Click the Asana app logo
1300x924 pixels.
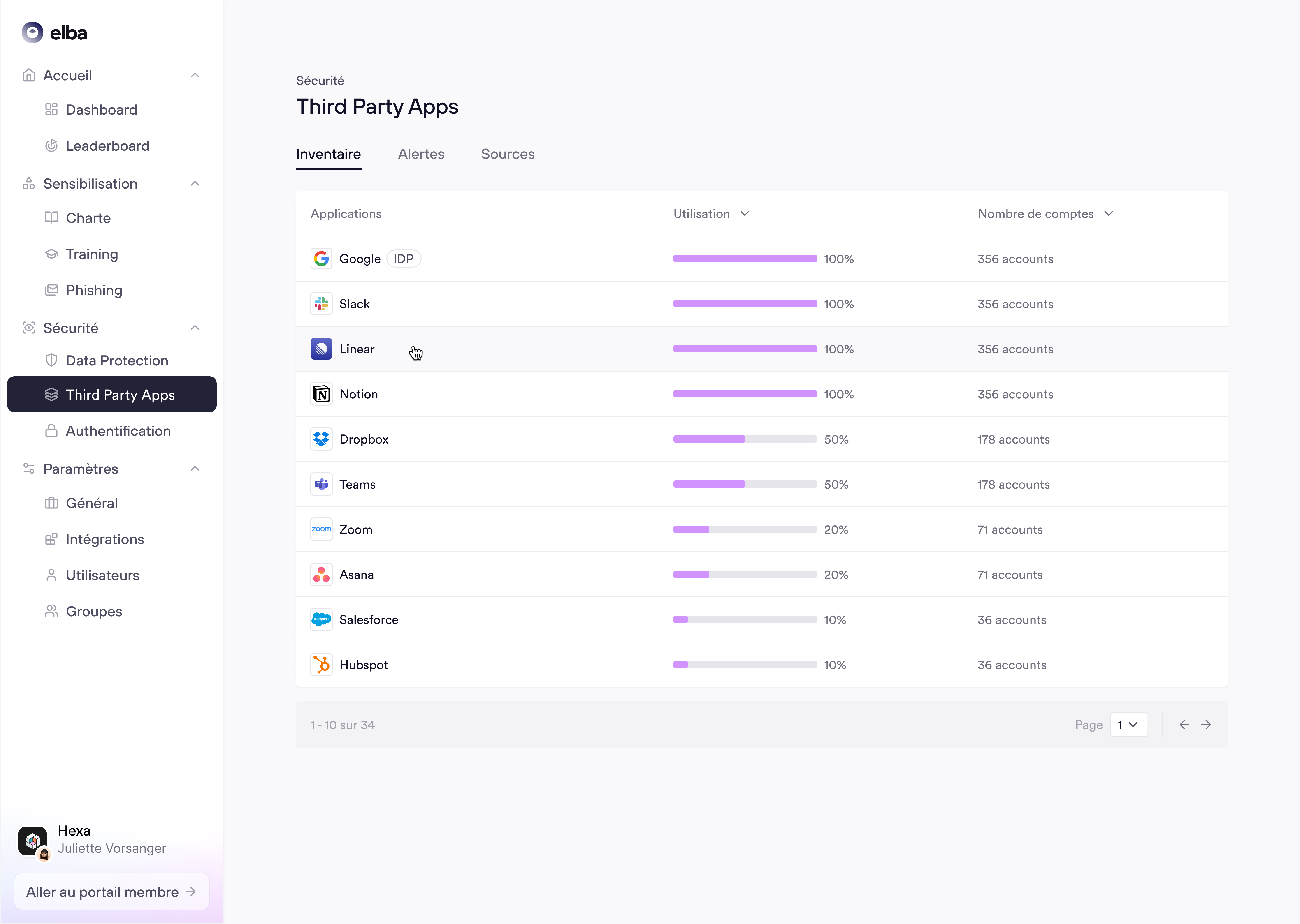tap(321, 575)
